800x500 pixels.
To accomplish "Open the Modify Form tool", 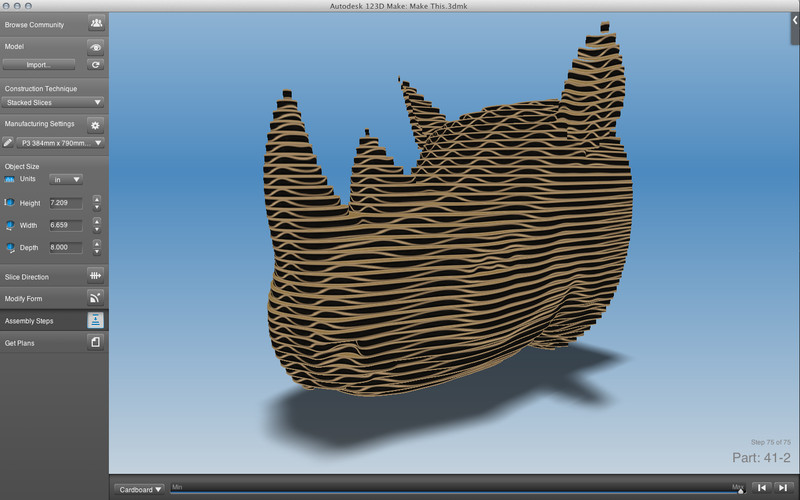I will click(x=96, y=298).
